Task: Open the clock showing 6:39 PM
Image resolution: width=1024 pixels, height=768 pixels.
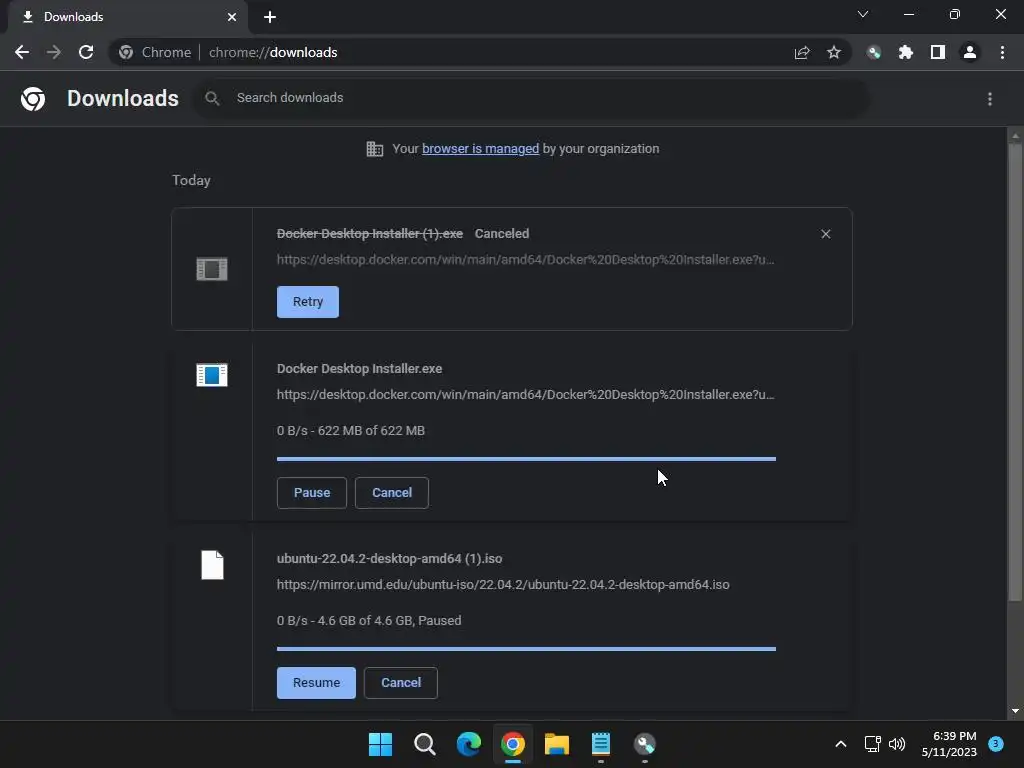Action: 949,744
